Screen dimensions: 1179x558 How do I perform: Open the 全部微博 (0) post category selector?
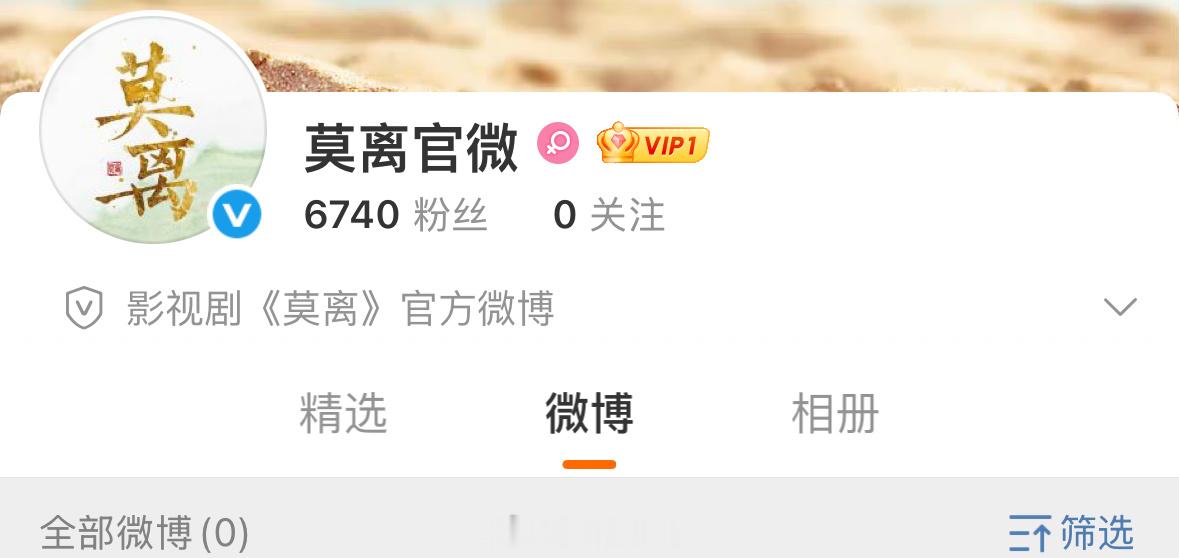point(144,533)
